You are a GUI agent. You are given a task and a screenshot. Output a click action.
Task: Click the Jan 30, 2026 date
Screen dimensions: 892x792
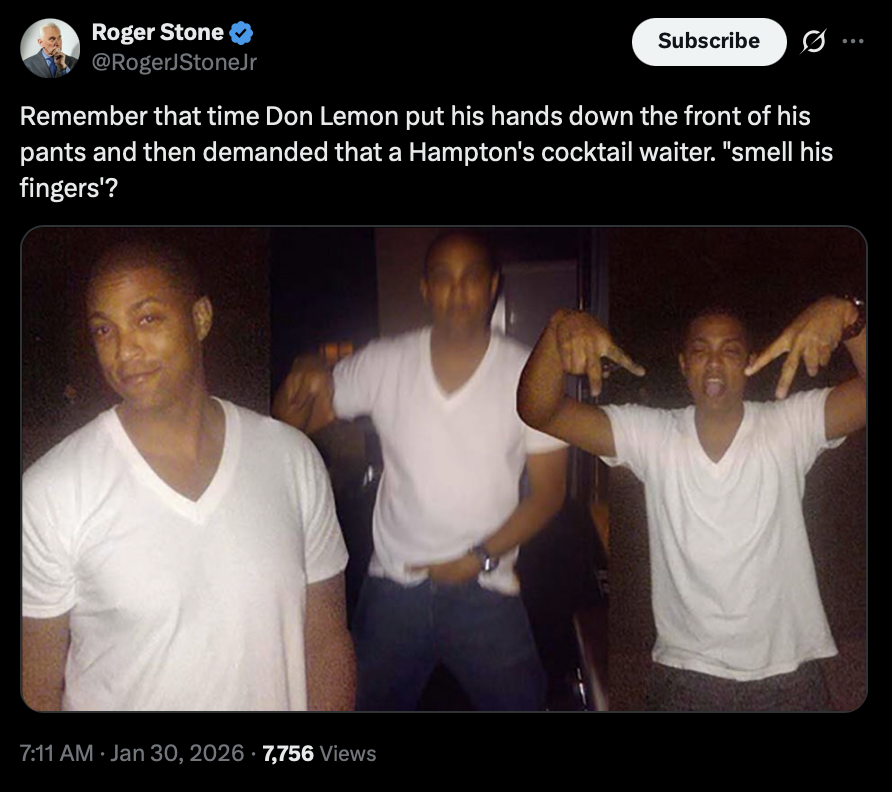(x=177, y=753)
